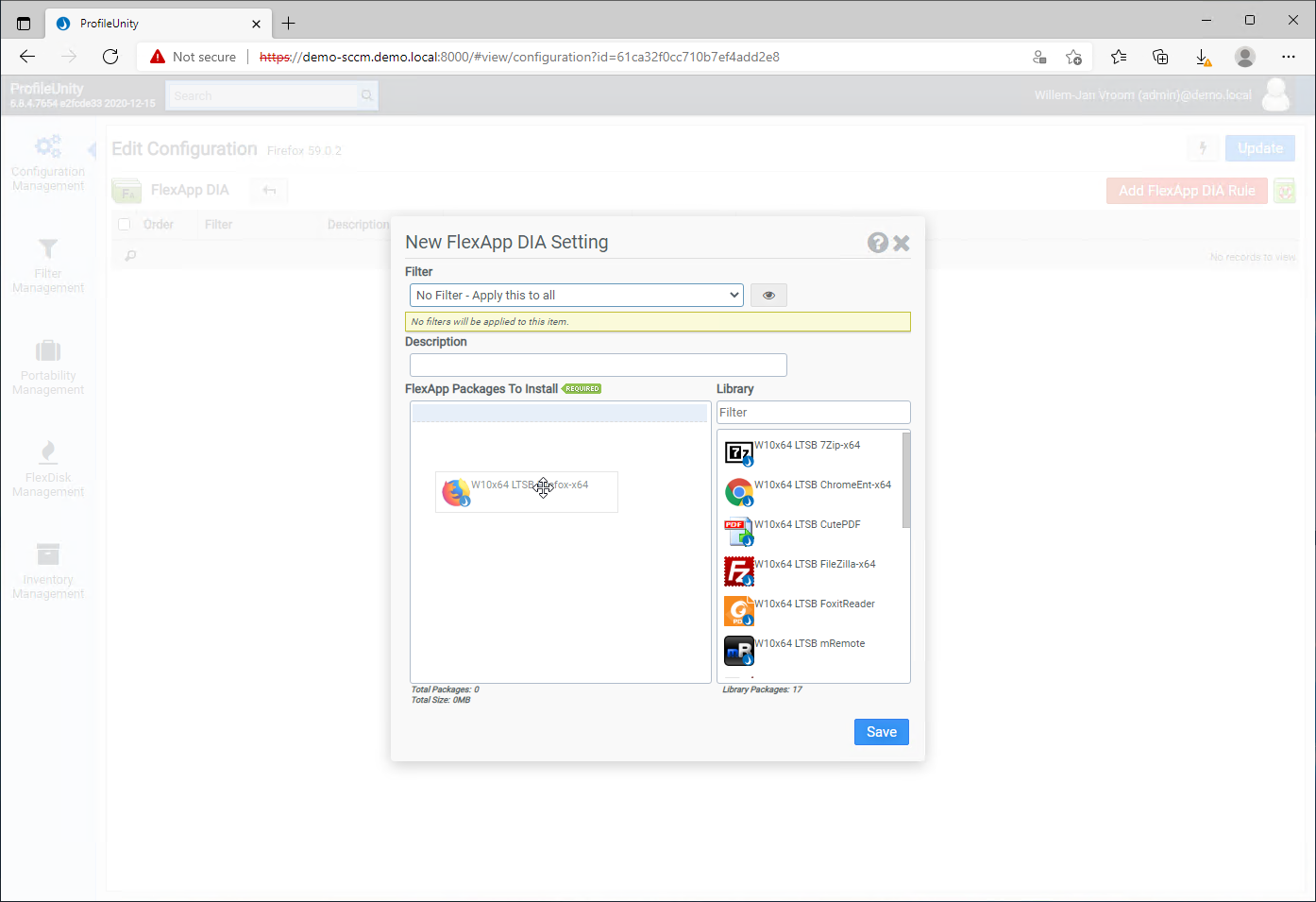This screenshot has height=902, width=1316.
Task: Click the back arrow next to FlexApp DIA
Action: pos(269,190)
